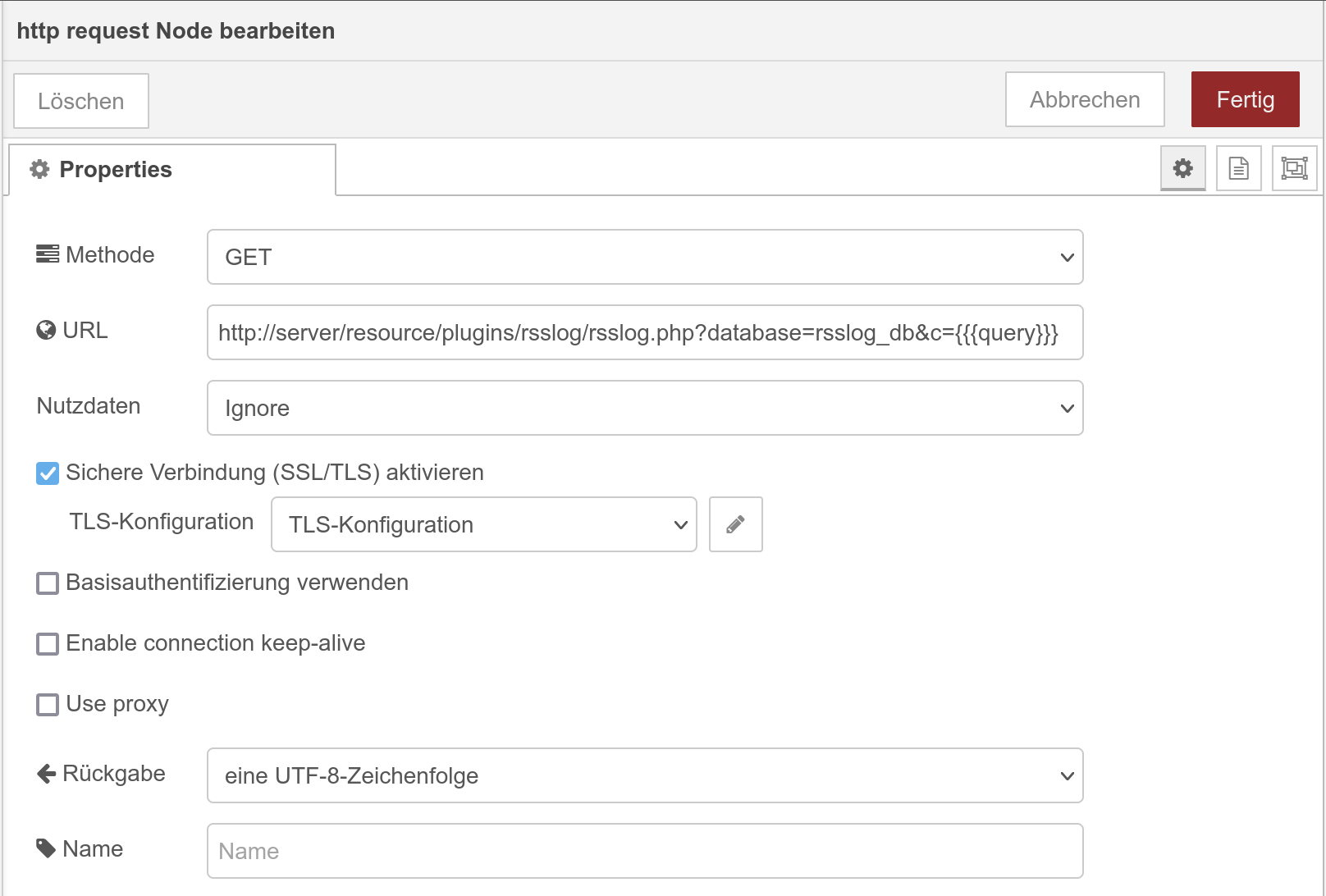The height and width of the screenshot is (896, 1326).
Task: Click into the URL text field
Action: pos(644,332)
